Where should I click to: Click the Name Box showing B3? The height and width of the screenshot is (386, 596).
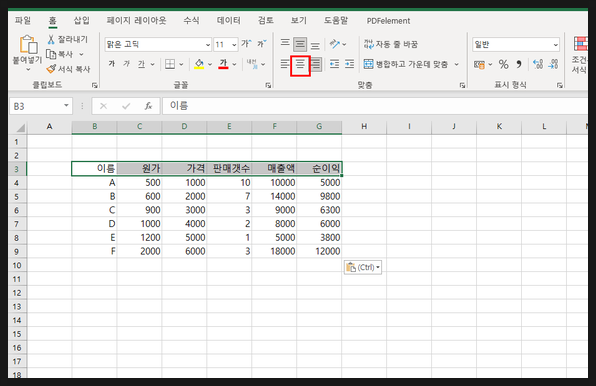pyautogui.click(x=36, y=106)
